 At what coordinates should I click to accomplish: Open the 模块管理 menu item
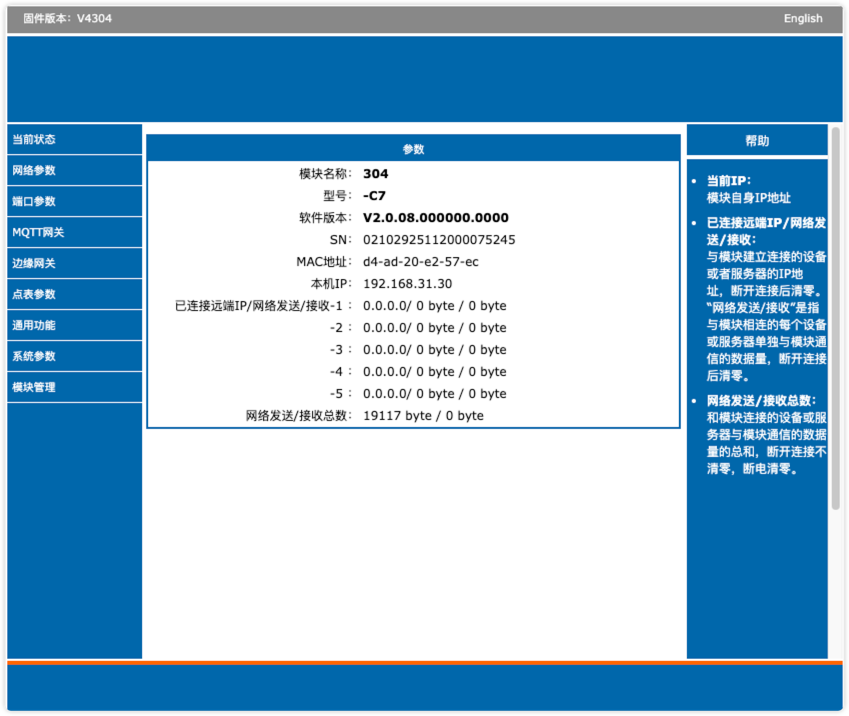(75, 387)
